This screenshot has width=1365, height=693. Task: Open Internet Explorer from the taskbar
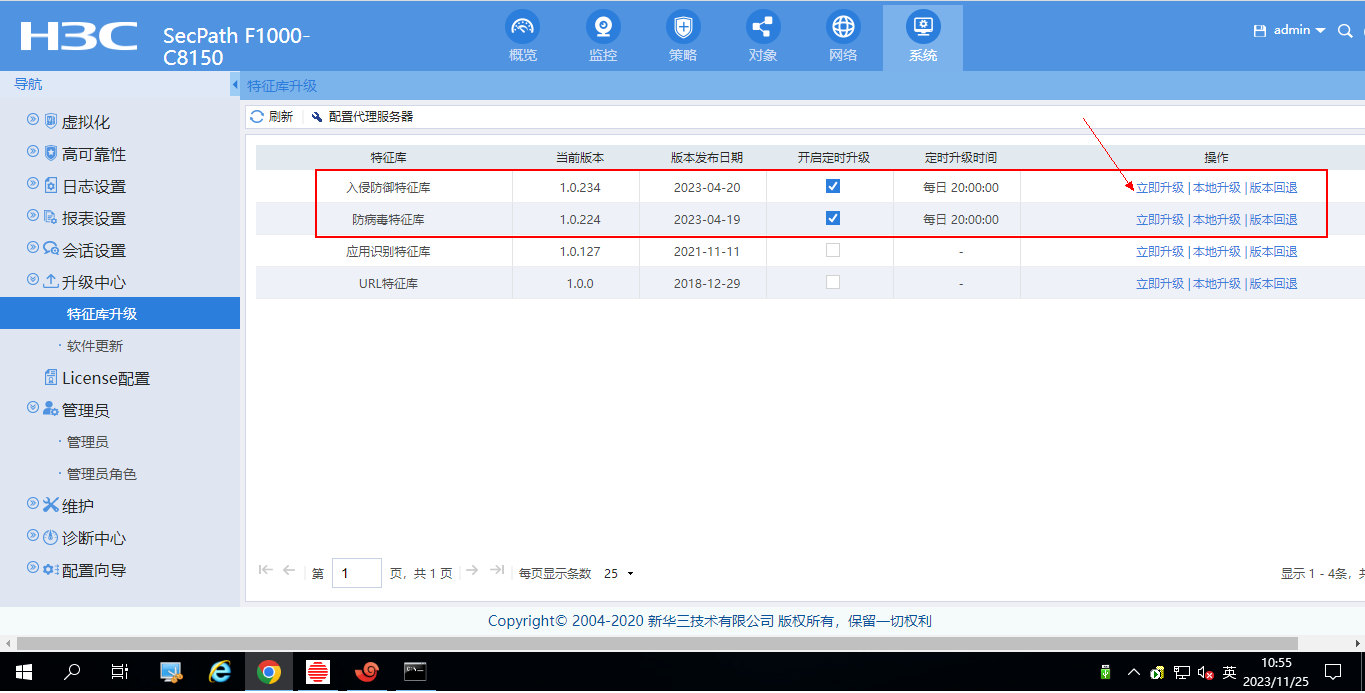coord(220,671)
